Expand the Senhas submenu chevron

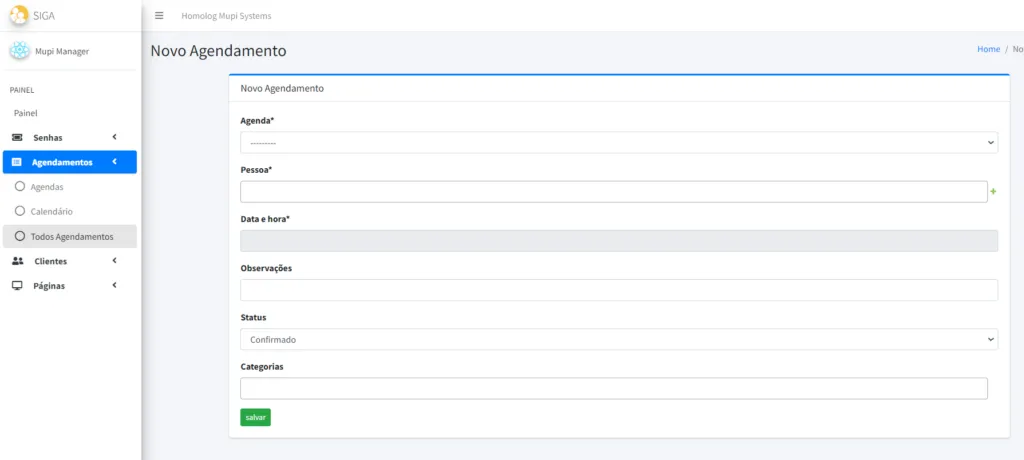click(x=115, y=137)
